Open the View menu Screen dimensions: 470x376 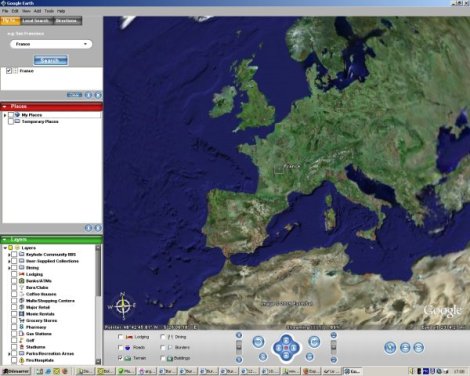point(26,11)
